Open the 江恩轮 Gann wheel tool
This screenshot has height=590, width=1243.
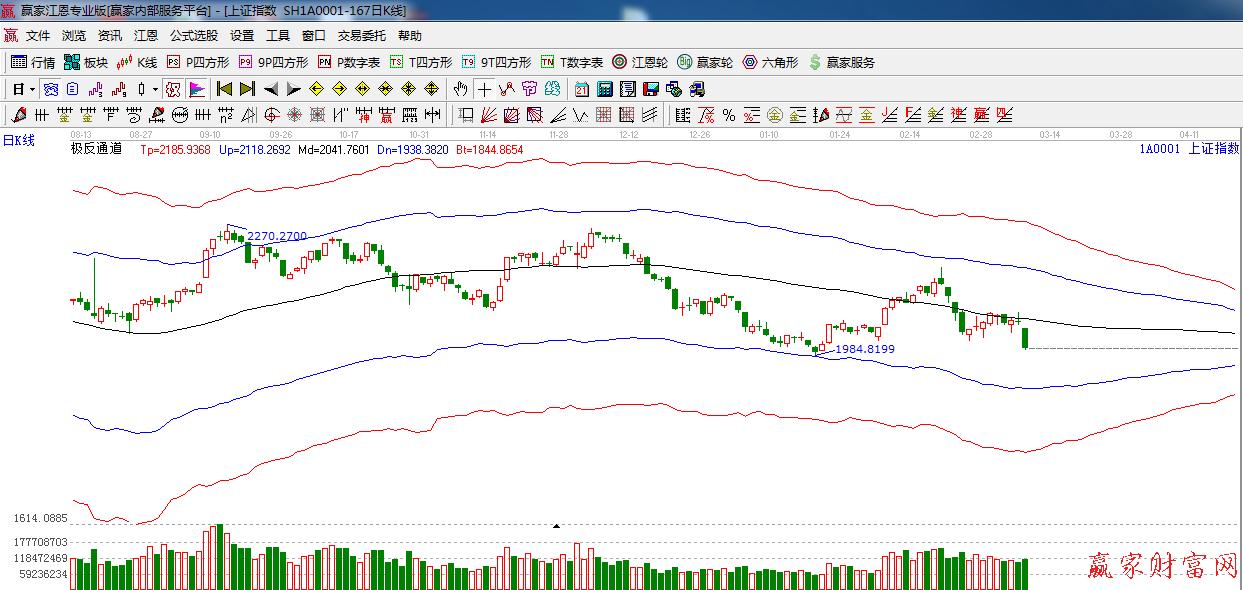(x=640, y=62)
